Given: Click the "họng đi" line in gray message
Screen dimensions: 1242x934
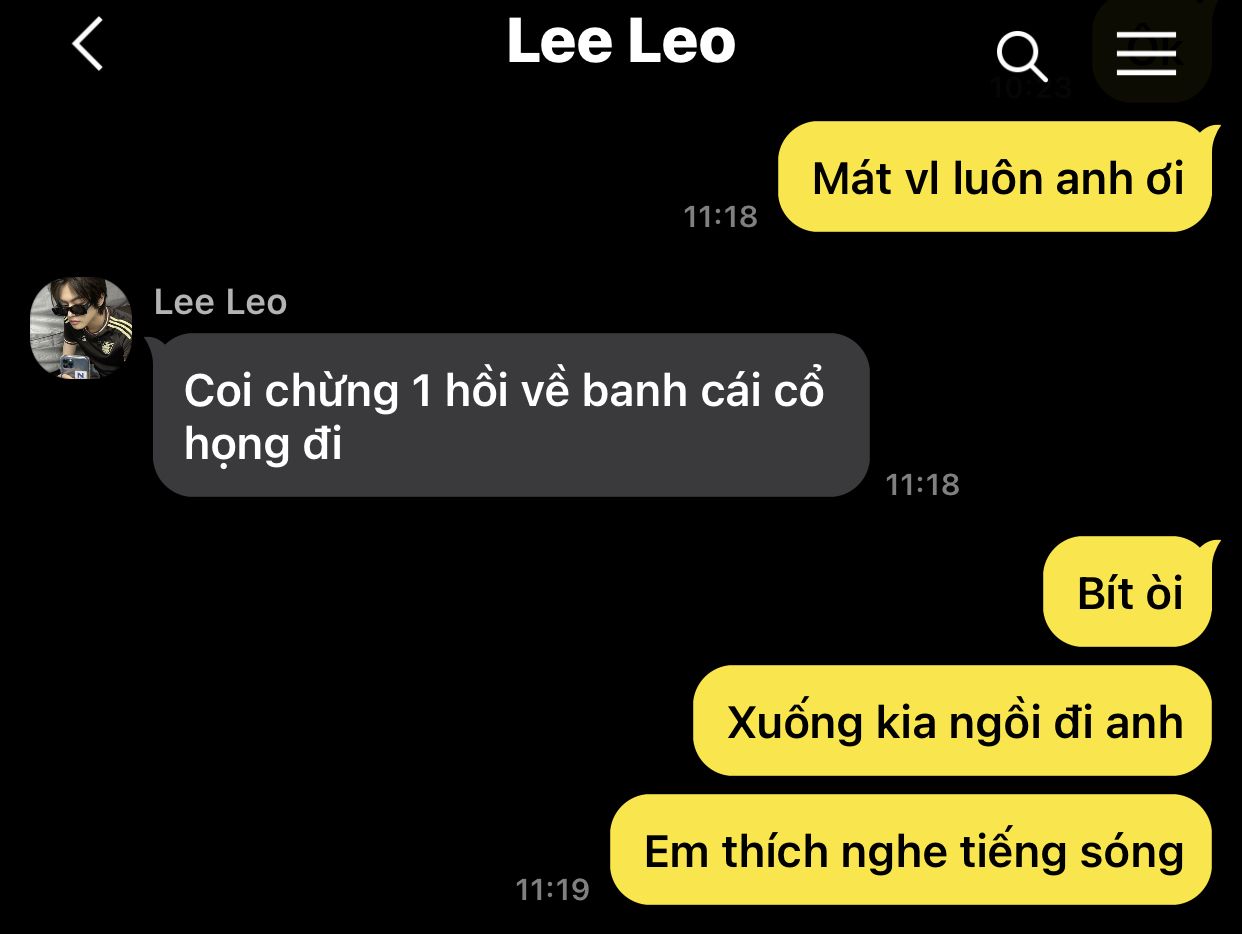Looking at the screenshot, I should coord(263,444).
